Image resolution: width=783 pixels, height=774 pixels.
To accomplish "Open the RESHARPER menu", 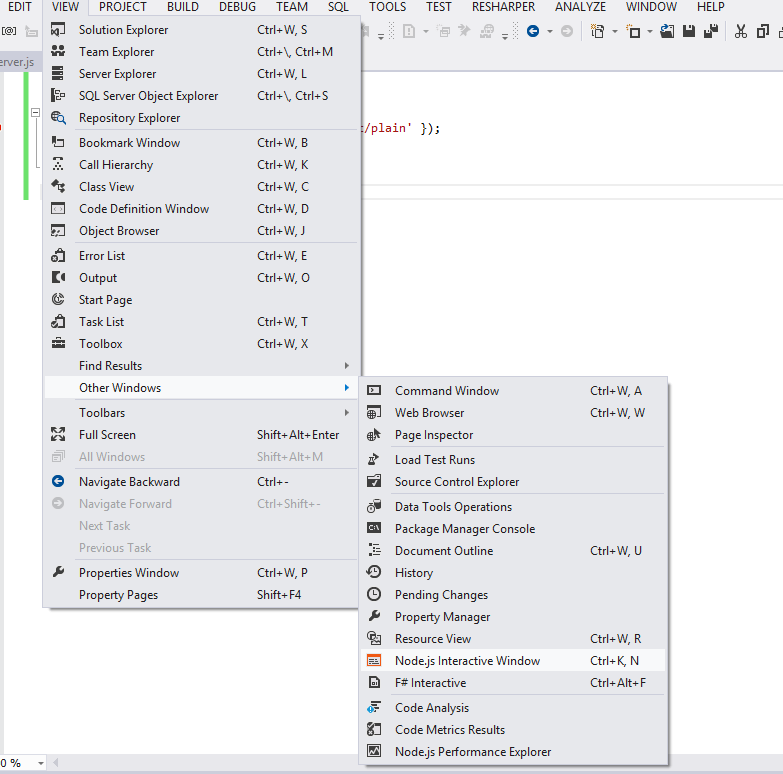I will point(505,7).
